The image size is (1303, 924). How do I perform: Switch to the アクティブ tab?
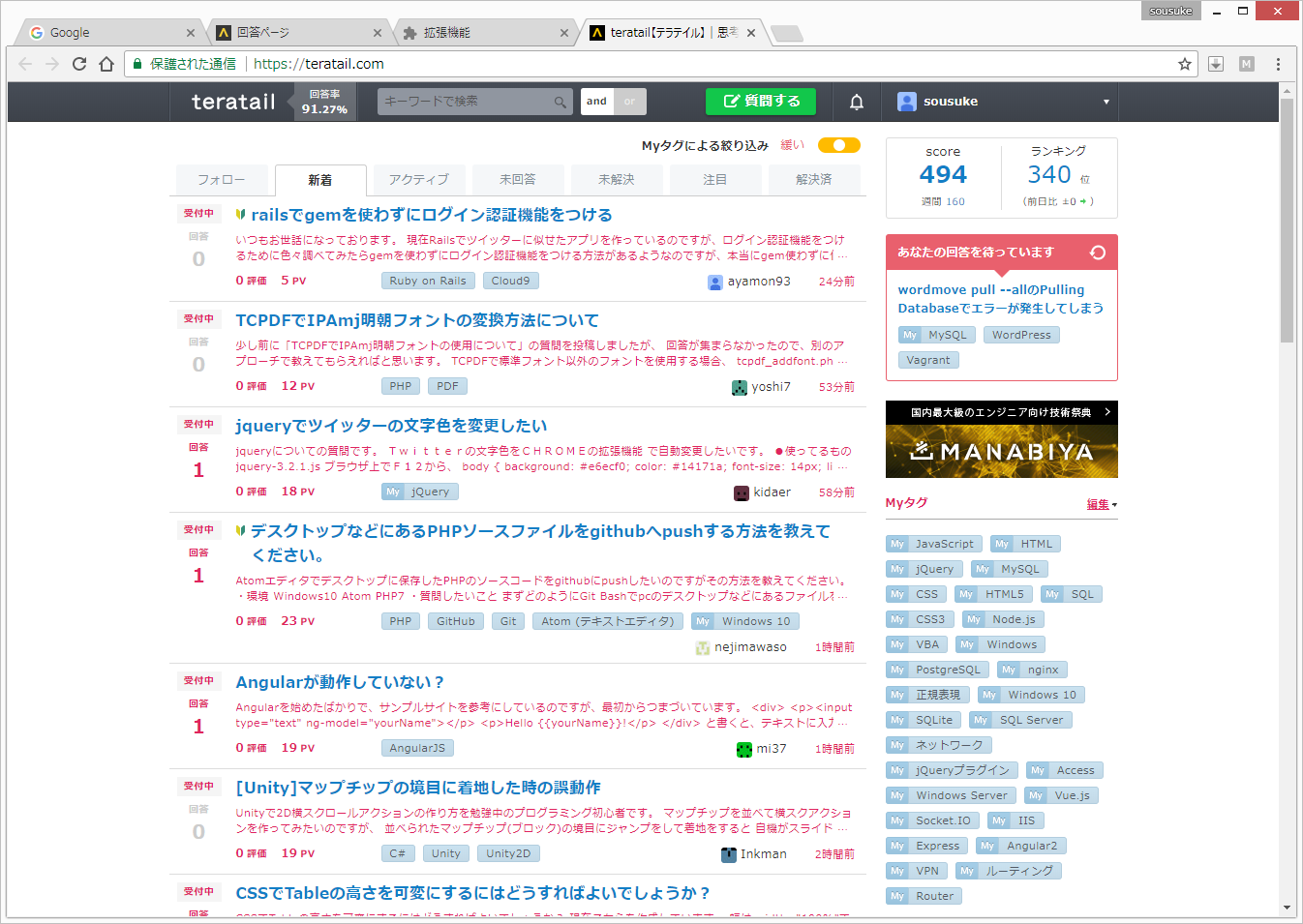click(419, 180)
